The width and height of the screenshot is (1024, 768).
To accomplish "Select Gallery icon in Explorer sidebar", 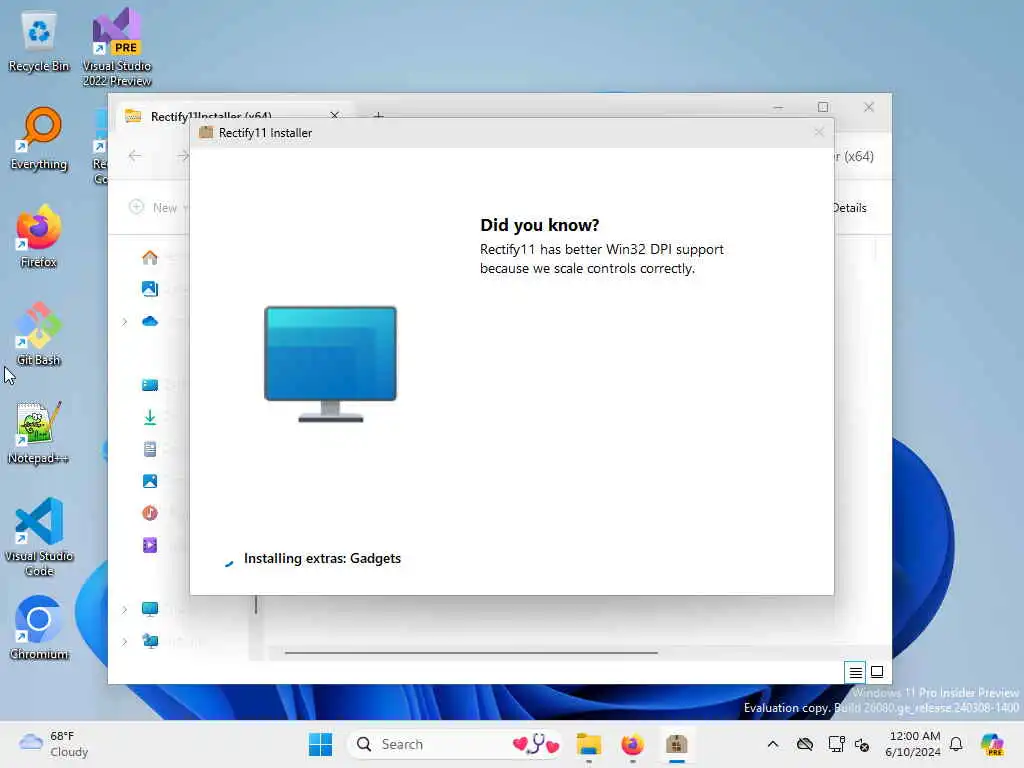I will 150,289.
